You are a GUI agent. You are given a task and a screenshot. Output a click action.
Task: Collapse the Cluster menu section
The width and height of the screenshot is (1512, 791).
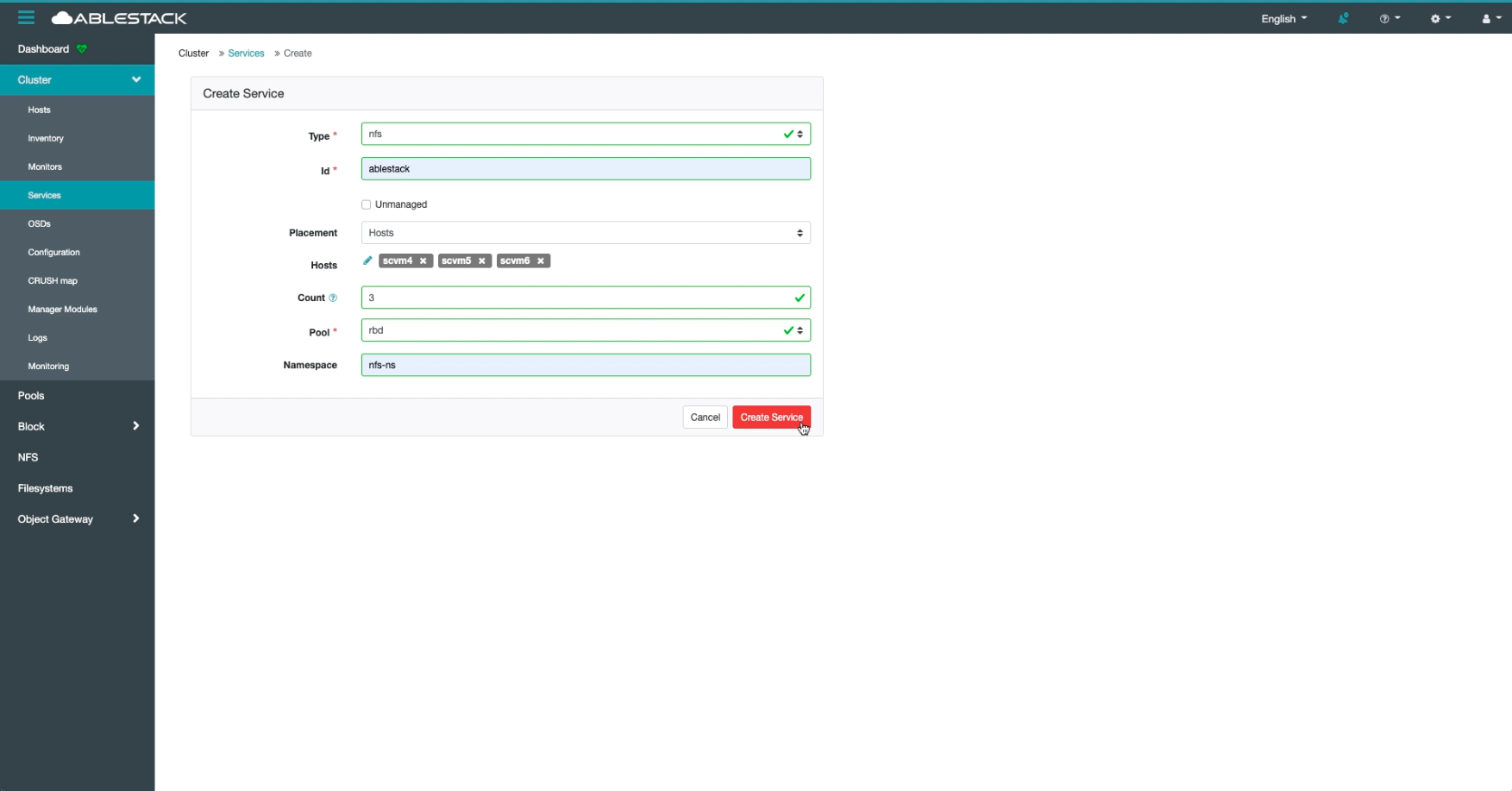[78, 79]
